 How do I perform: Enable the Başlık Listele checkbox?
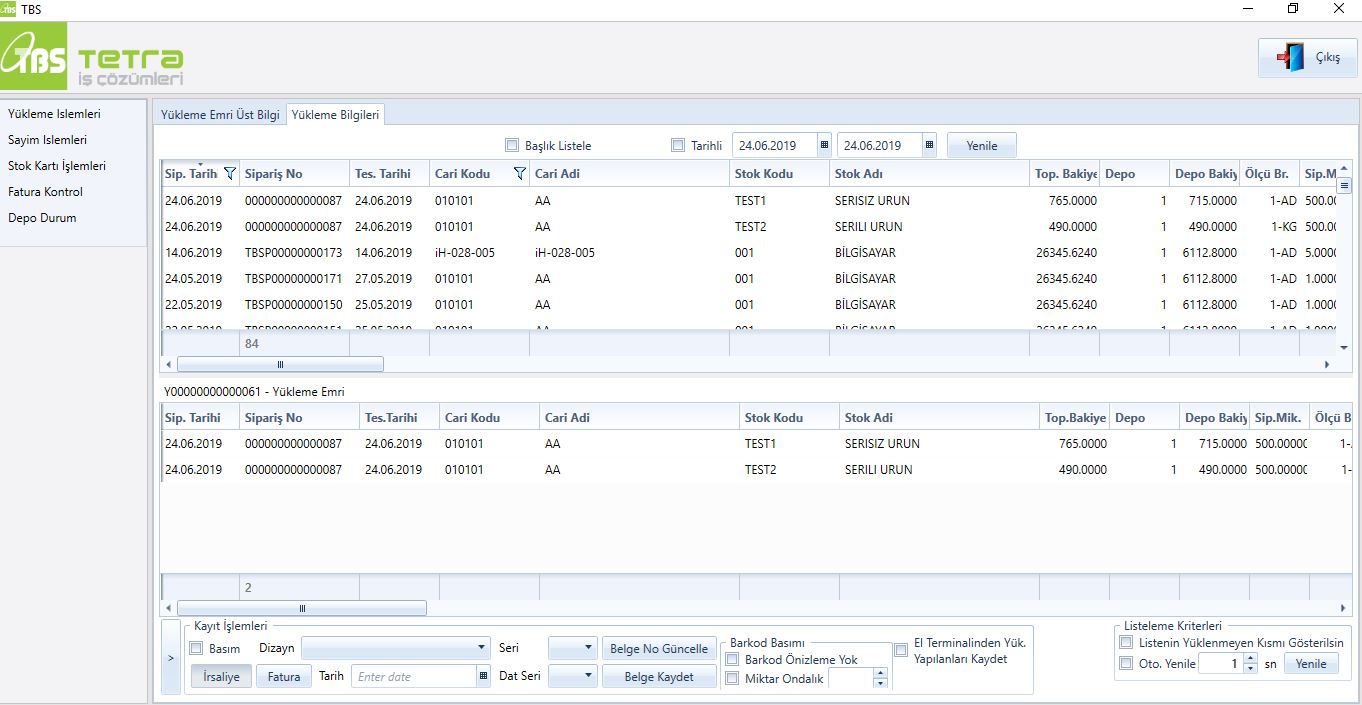512,145
